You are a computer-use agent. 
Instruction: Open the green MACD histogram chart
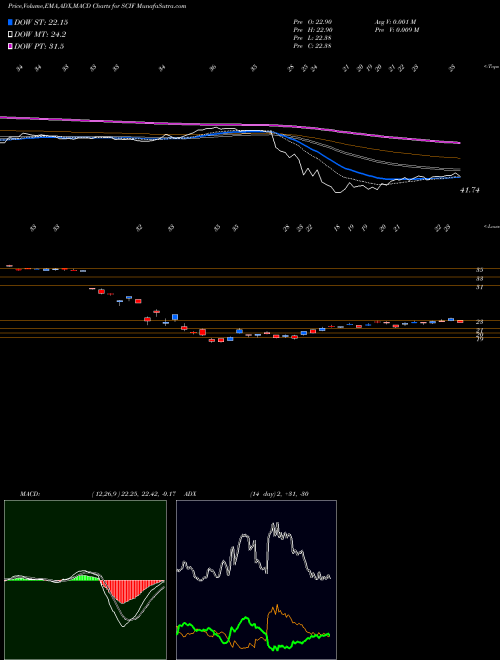click(85, 580)
